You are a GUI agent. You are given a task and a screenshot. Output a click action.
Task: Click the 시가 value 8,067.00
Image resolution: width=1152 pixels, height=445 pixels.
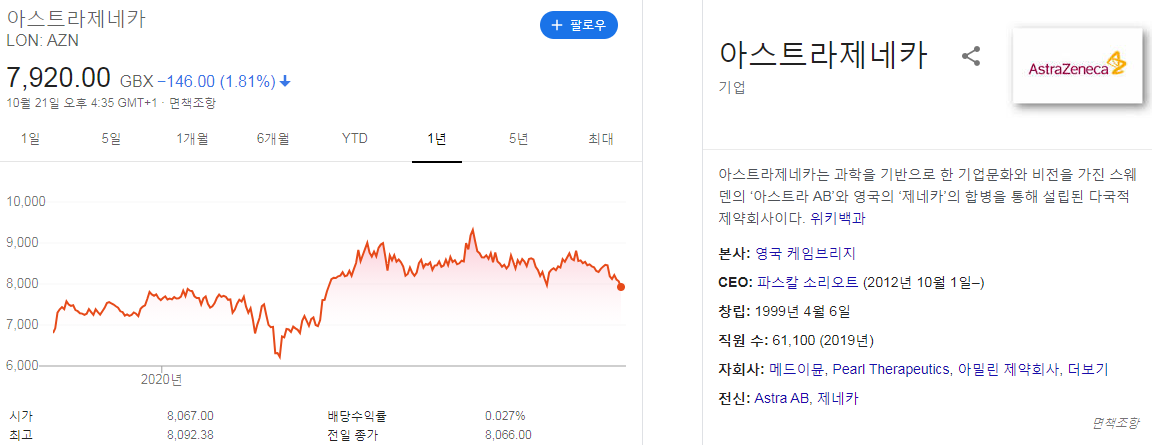pyautogui.click(x=190, y=416)
